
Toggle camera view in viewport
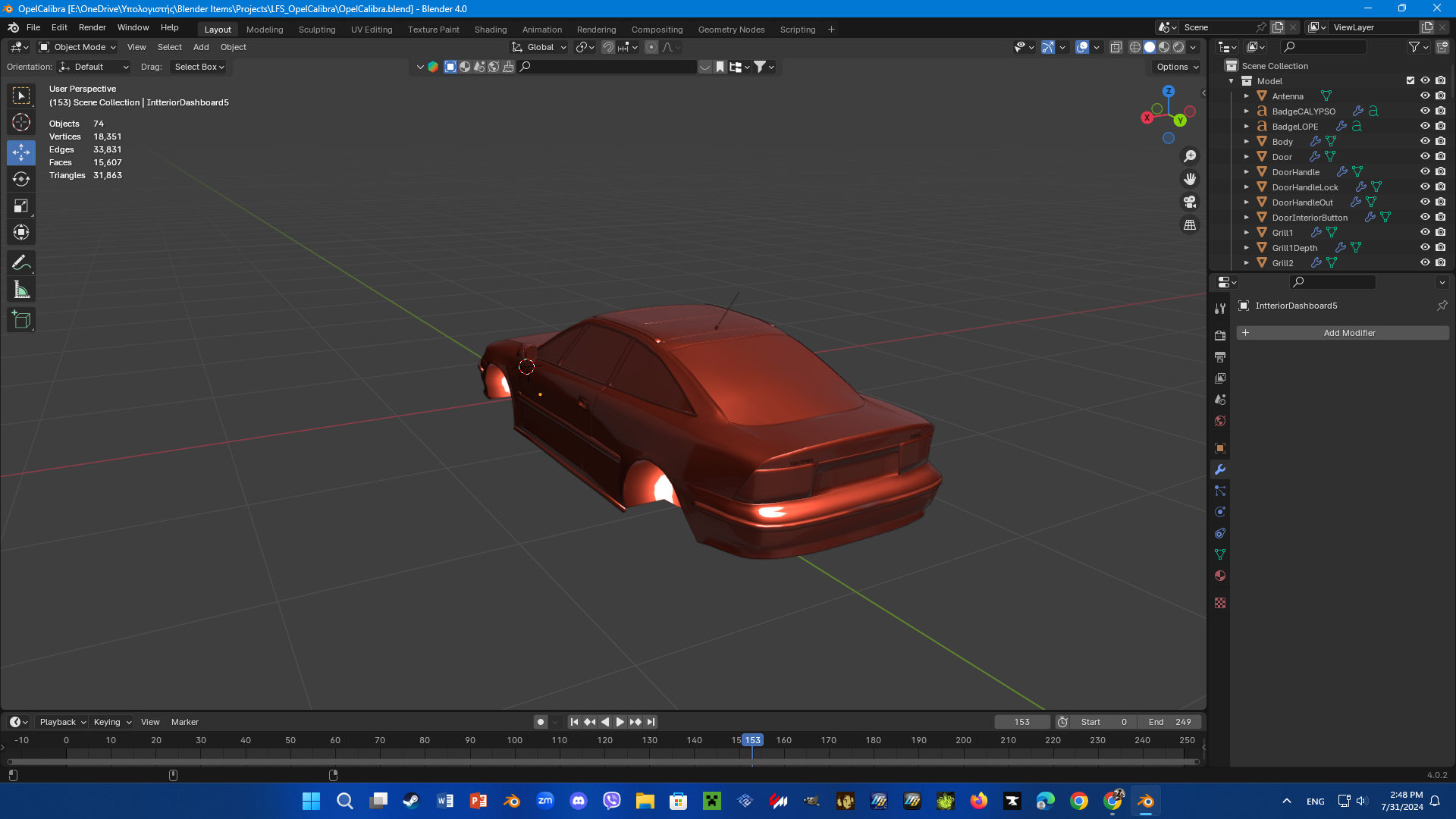1190,202
